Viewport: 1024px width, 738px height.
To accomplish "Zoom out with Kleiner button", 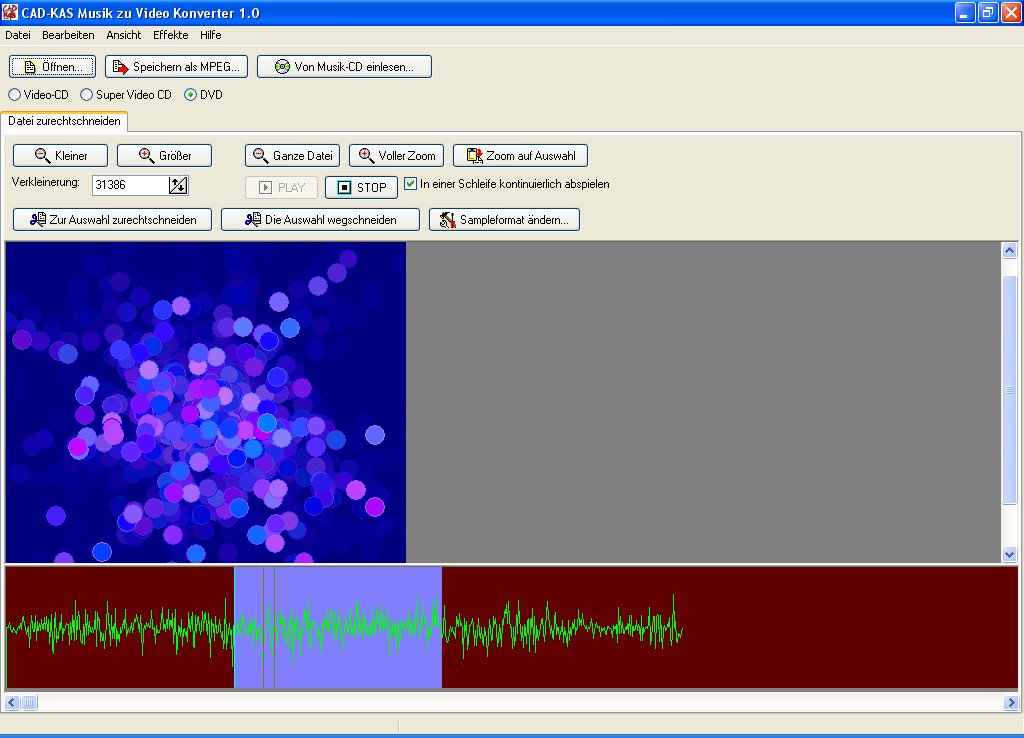I will click(x=60, y=156).
